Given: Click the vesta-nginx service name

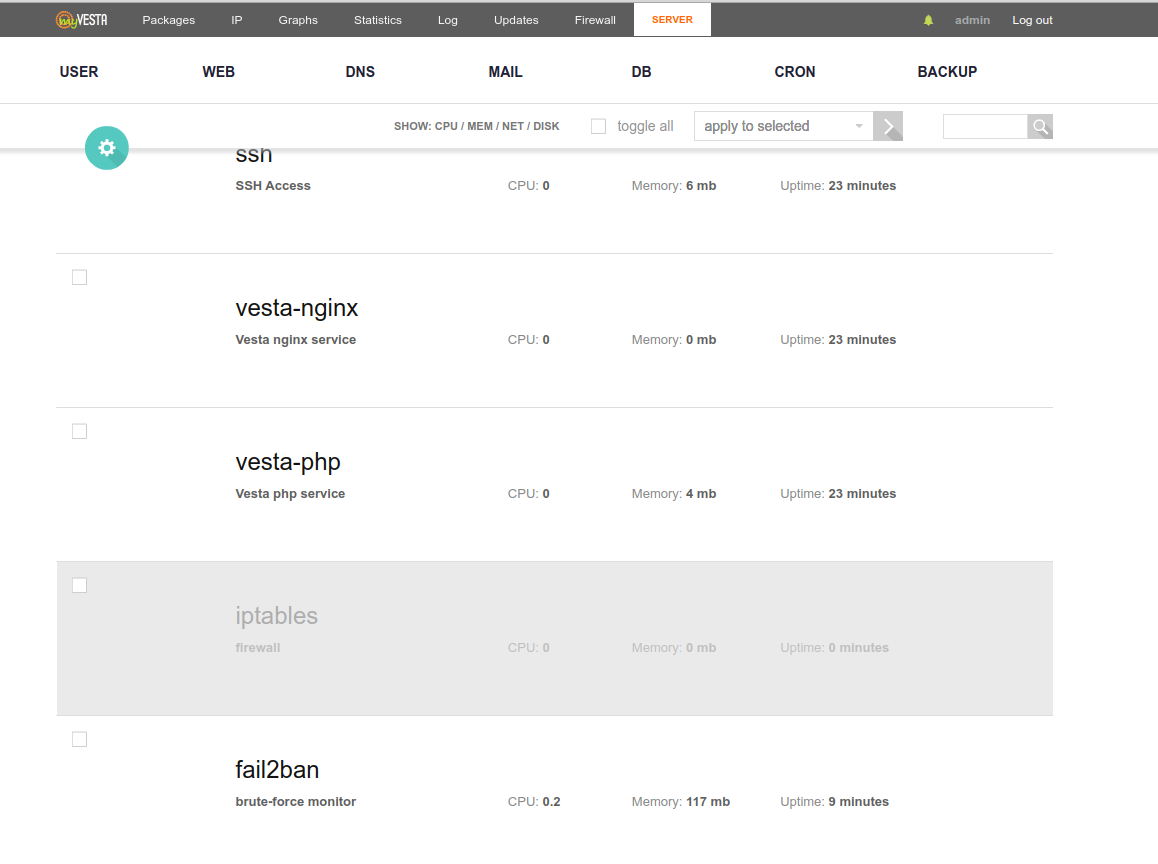Looking at the screenshot, I should [x=297, y=308].
